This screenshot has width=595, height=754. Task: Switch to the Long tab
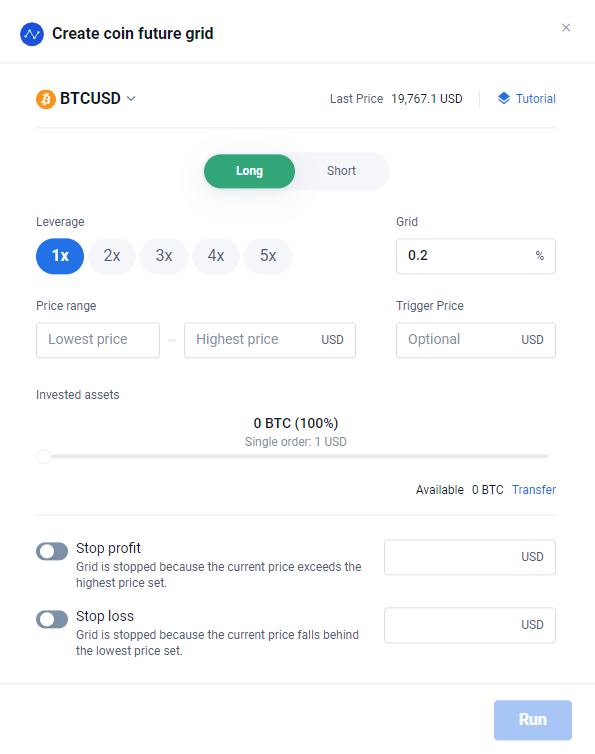(249, 171)
